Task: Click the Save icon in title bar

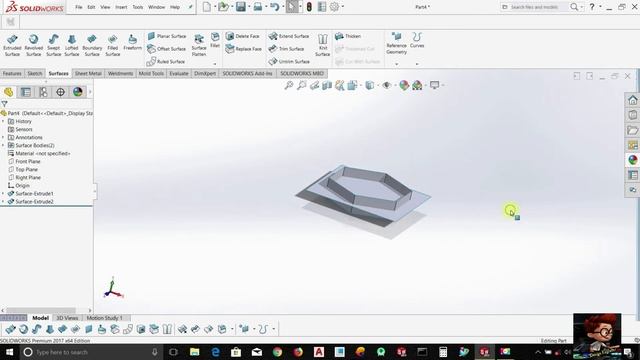Action: pos(241,7)
